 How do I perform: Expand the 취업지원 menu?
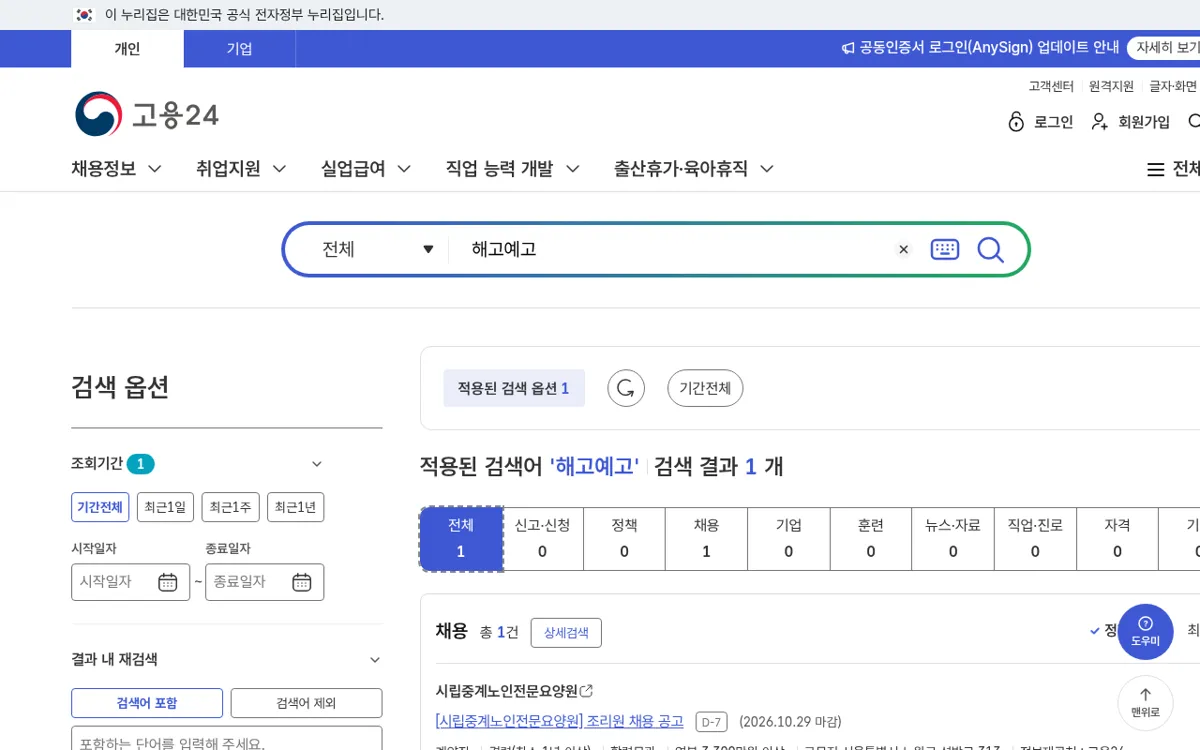pyautogui.click(x=241, y=169)
